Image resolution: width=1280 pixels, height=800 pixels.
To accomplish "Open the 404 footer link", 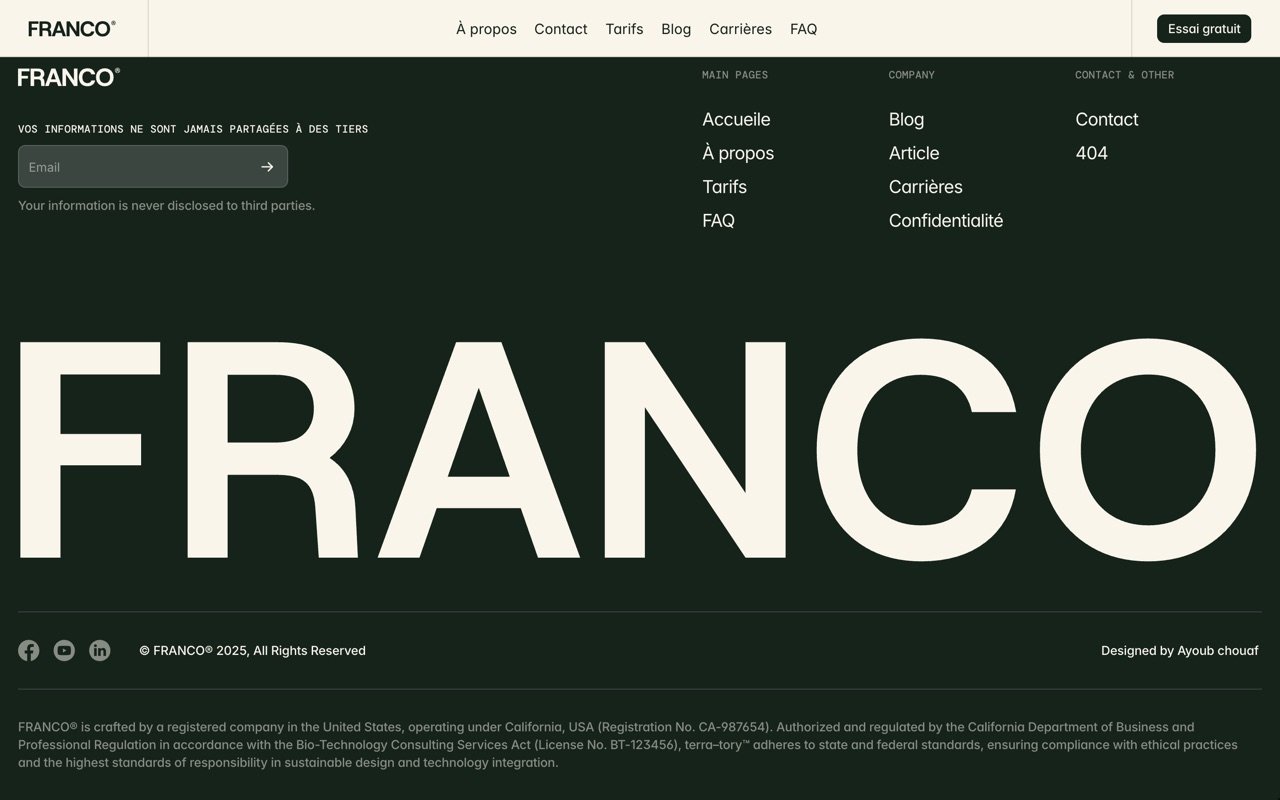I will (1091, 153).
